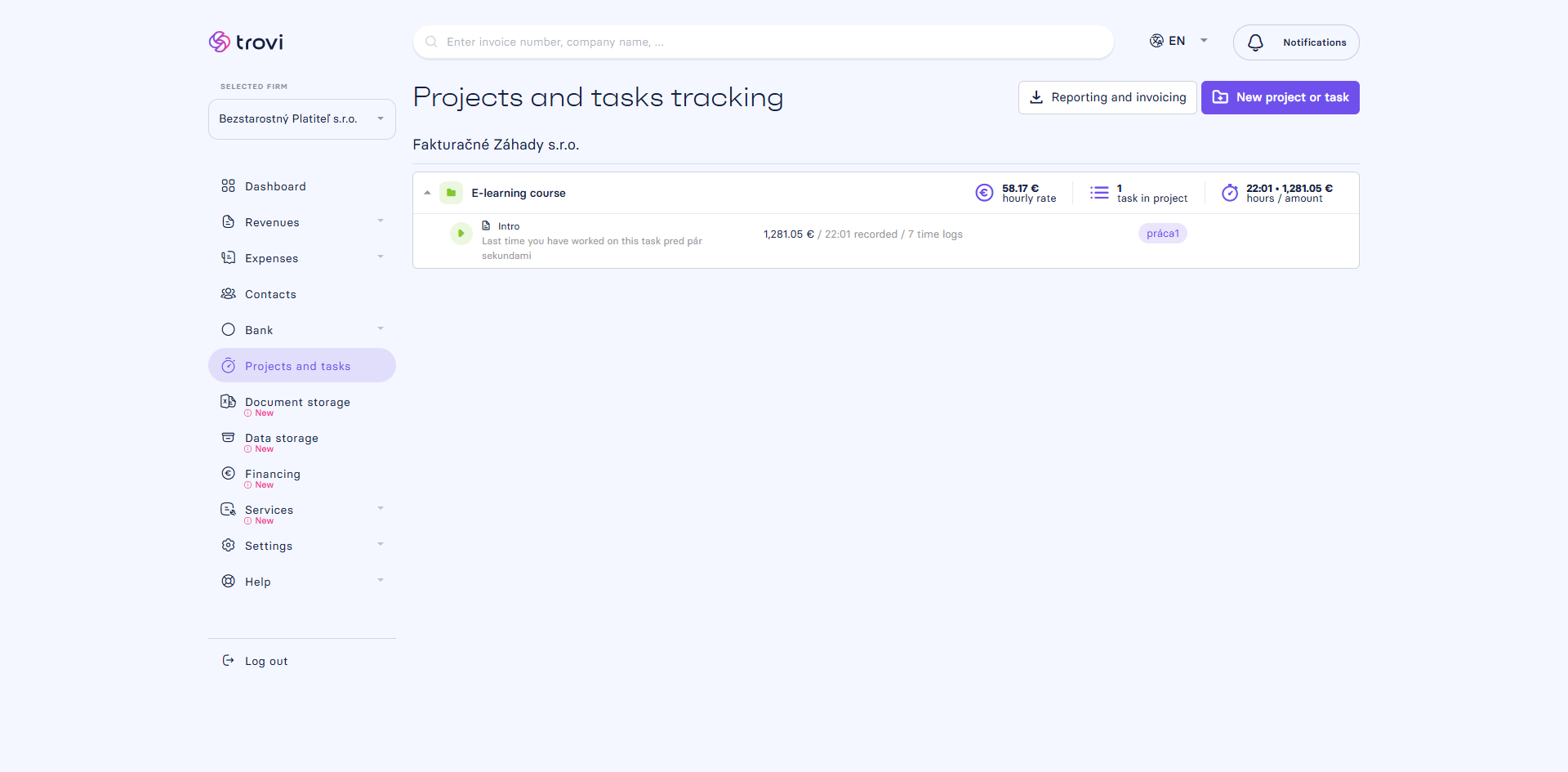This screenshot has width=1568, height=772.
Task: Click the Bank circle icon
Action: point(228,330)
